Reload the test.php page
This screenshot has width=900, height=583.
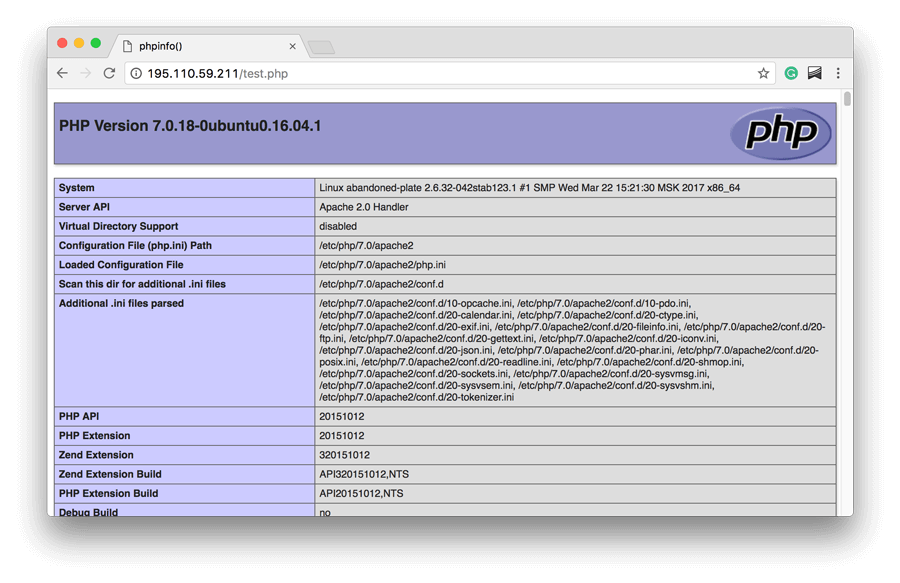pos(108,72)
